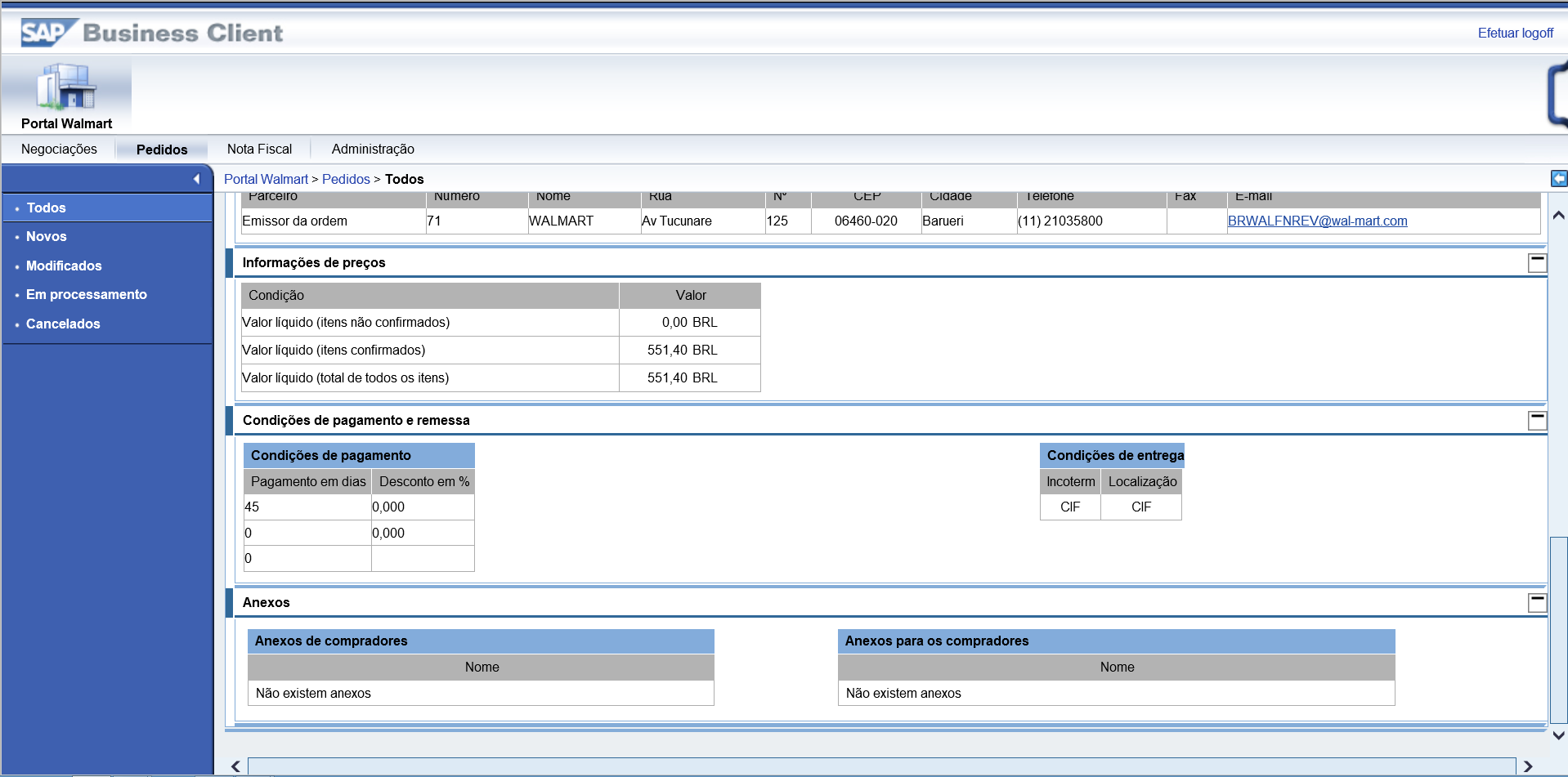Image resolution: width=1568 pixels, height=777 pixels.
Task: Show Cancelados orders
Action: click(63, 324)
